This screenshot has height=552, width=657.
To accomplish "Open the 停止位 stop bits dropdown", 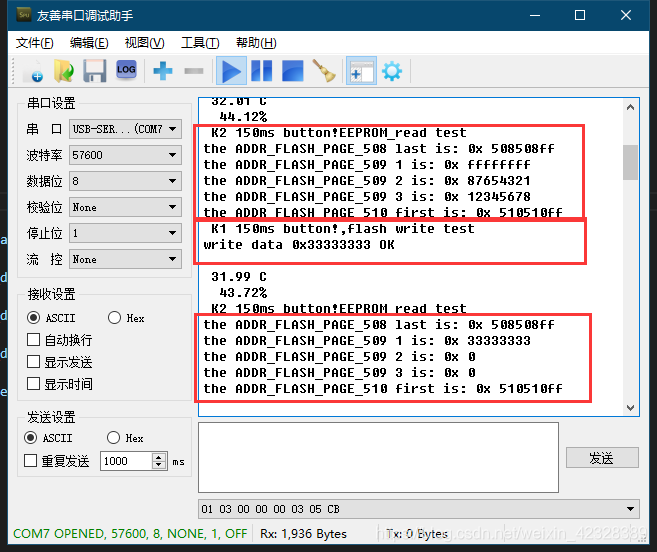I will coord(125,233).
